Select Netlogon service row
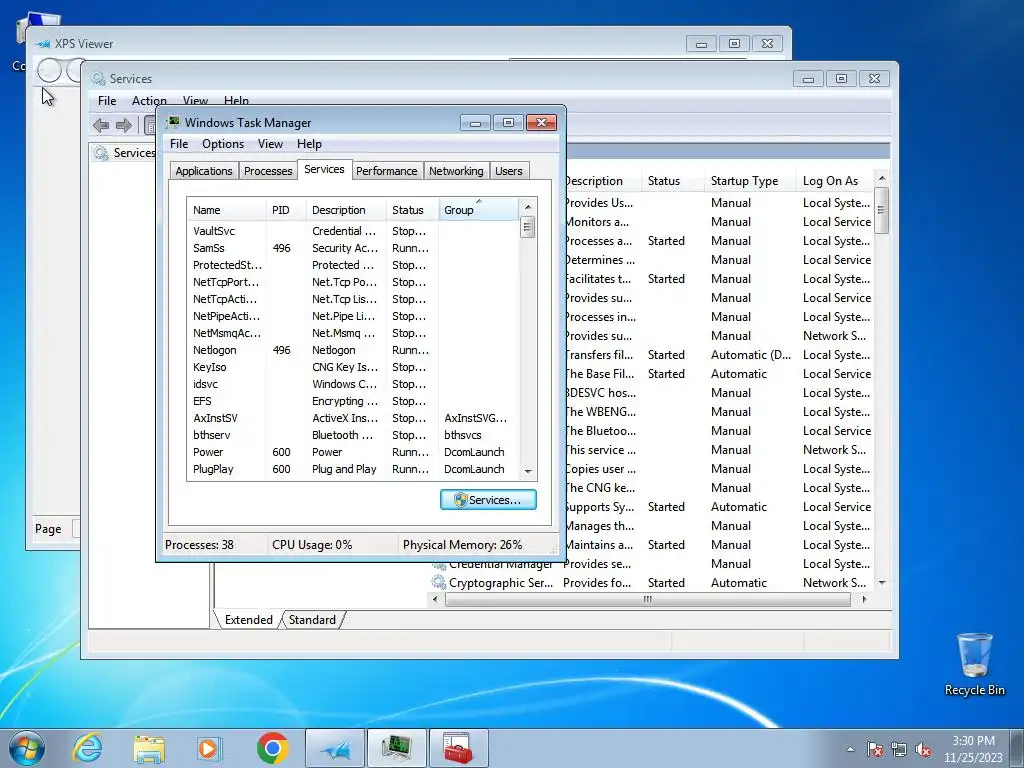 [353, 350]
